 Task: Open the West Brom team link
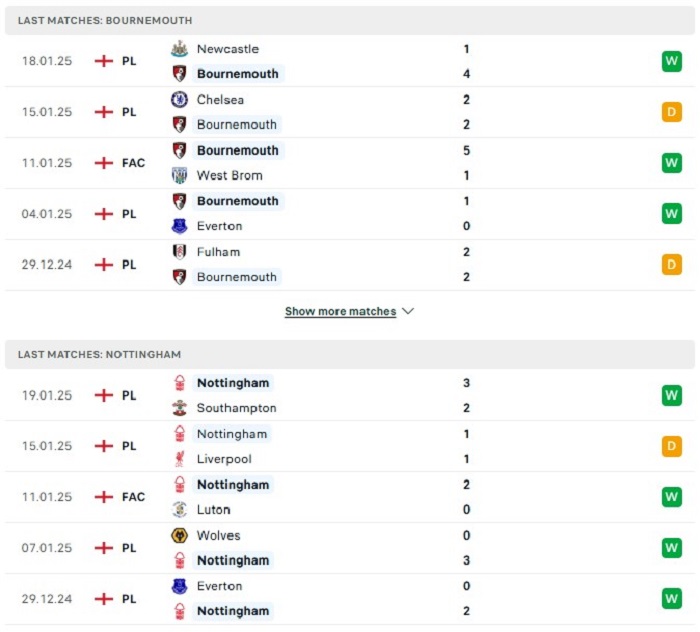tap(229, 175)
